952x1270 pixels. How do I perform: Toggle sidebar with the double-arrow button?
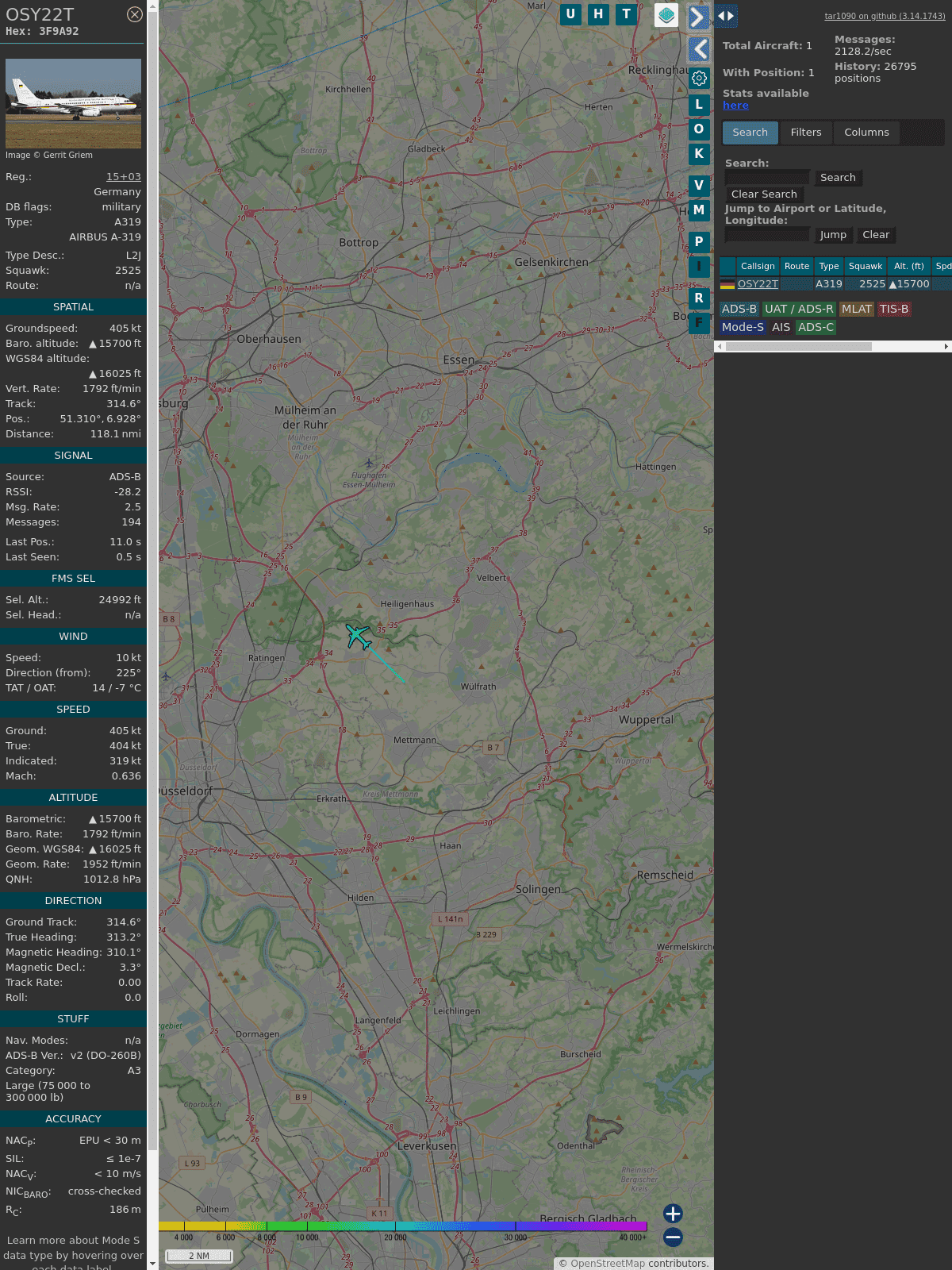point(726,16)
